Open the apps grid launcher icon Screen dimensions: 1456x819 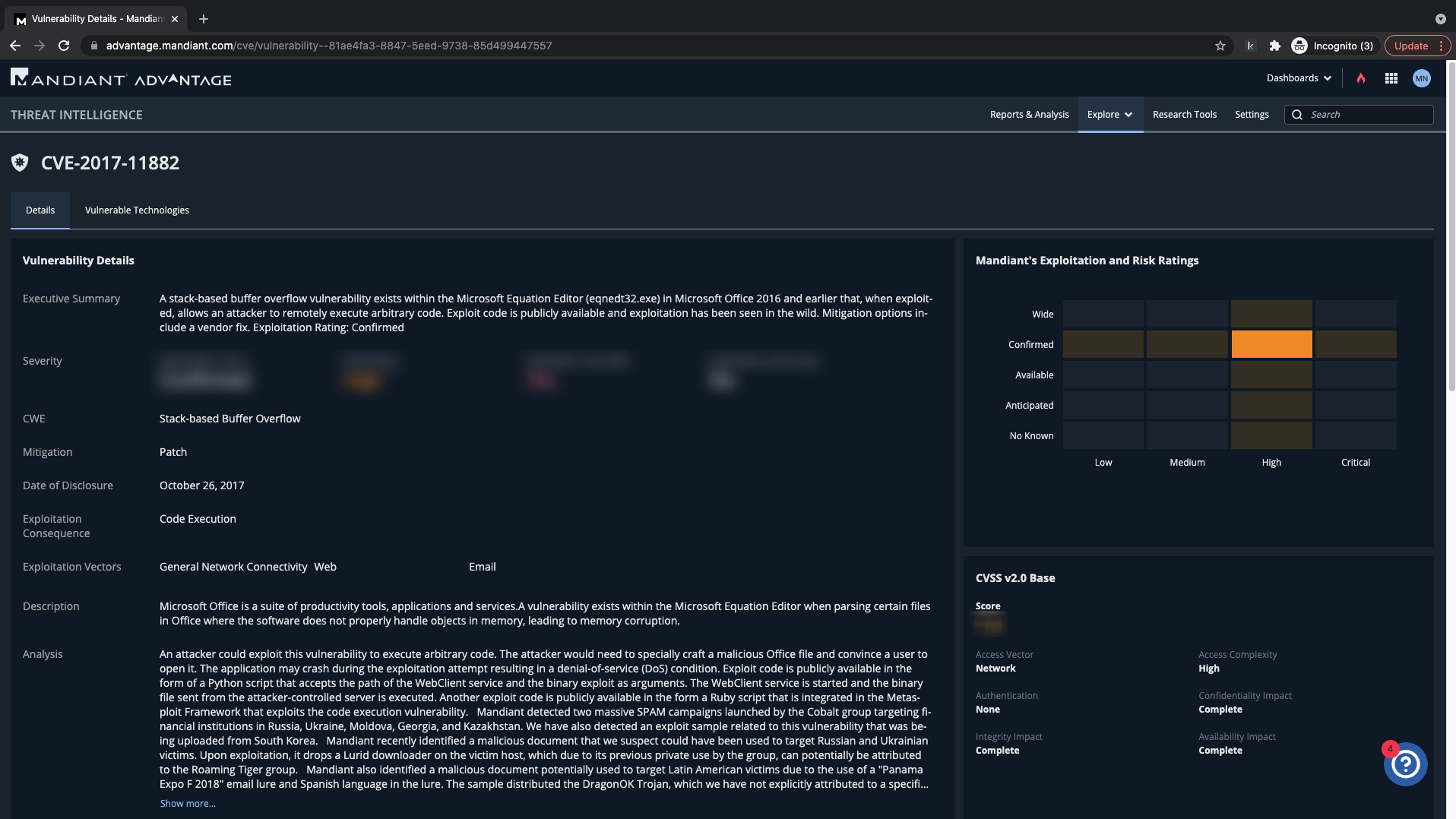click(x=1391, y=78)
